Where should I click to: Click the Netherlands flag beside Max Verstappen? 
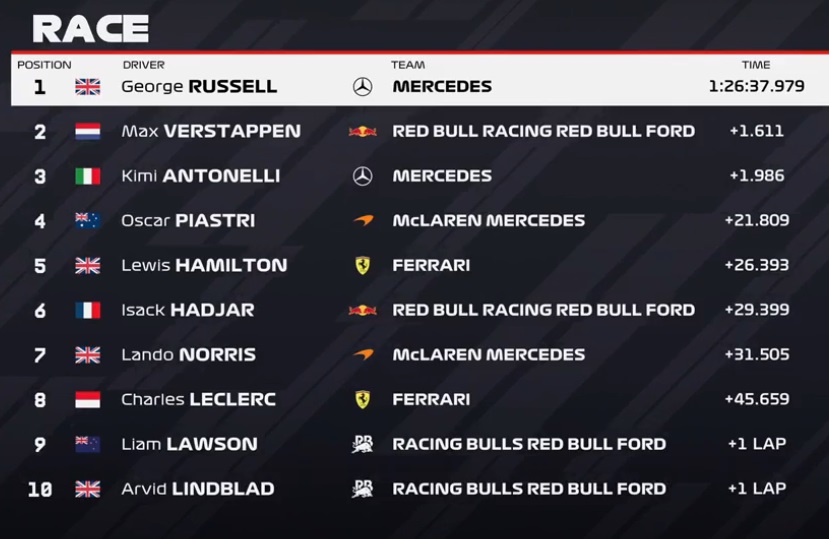pyautogui.click(x=88, y=131)
